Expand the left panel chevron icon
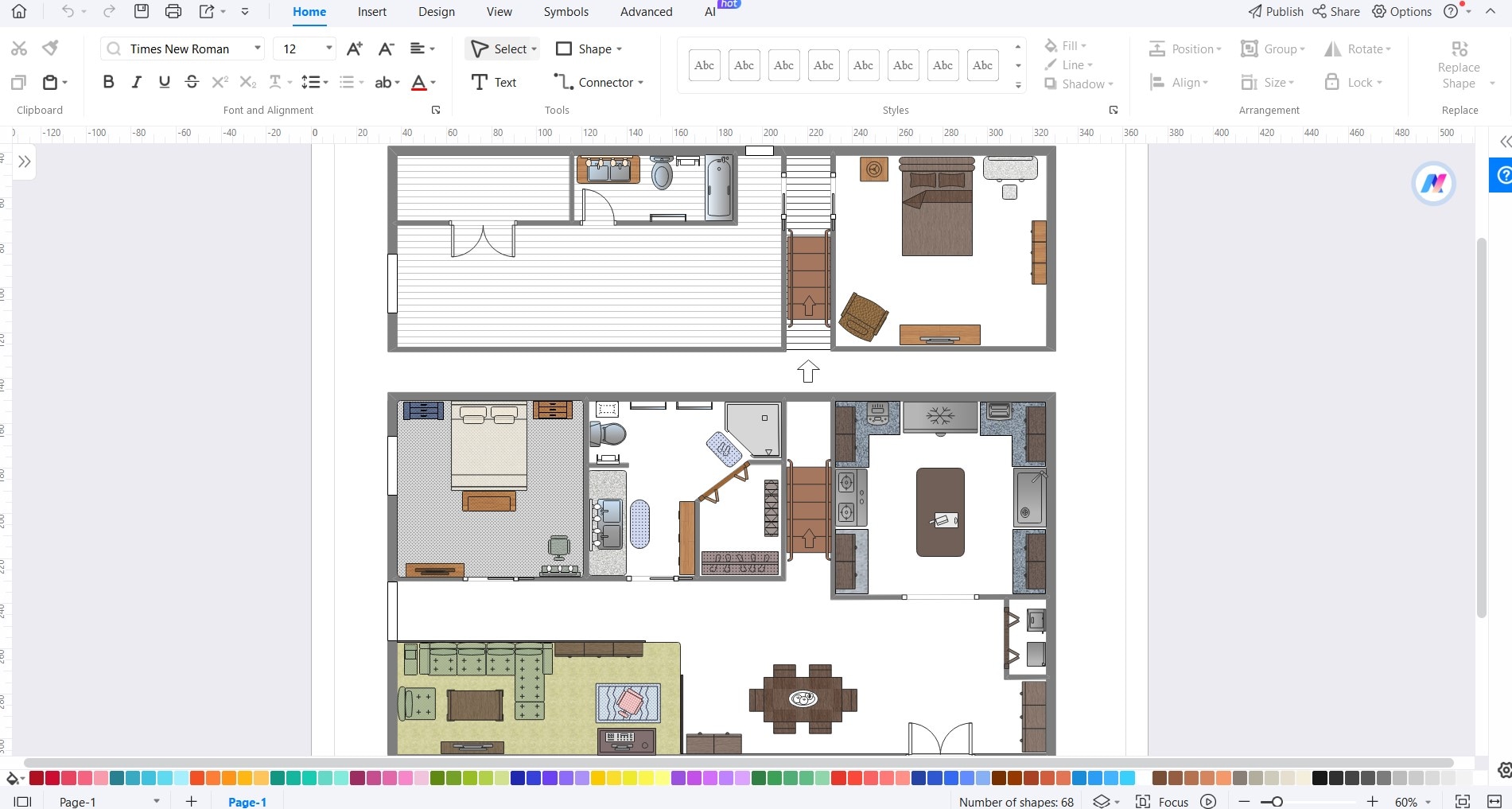This screenshot has width=1512, height=809. 25,161
